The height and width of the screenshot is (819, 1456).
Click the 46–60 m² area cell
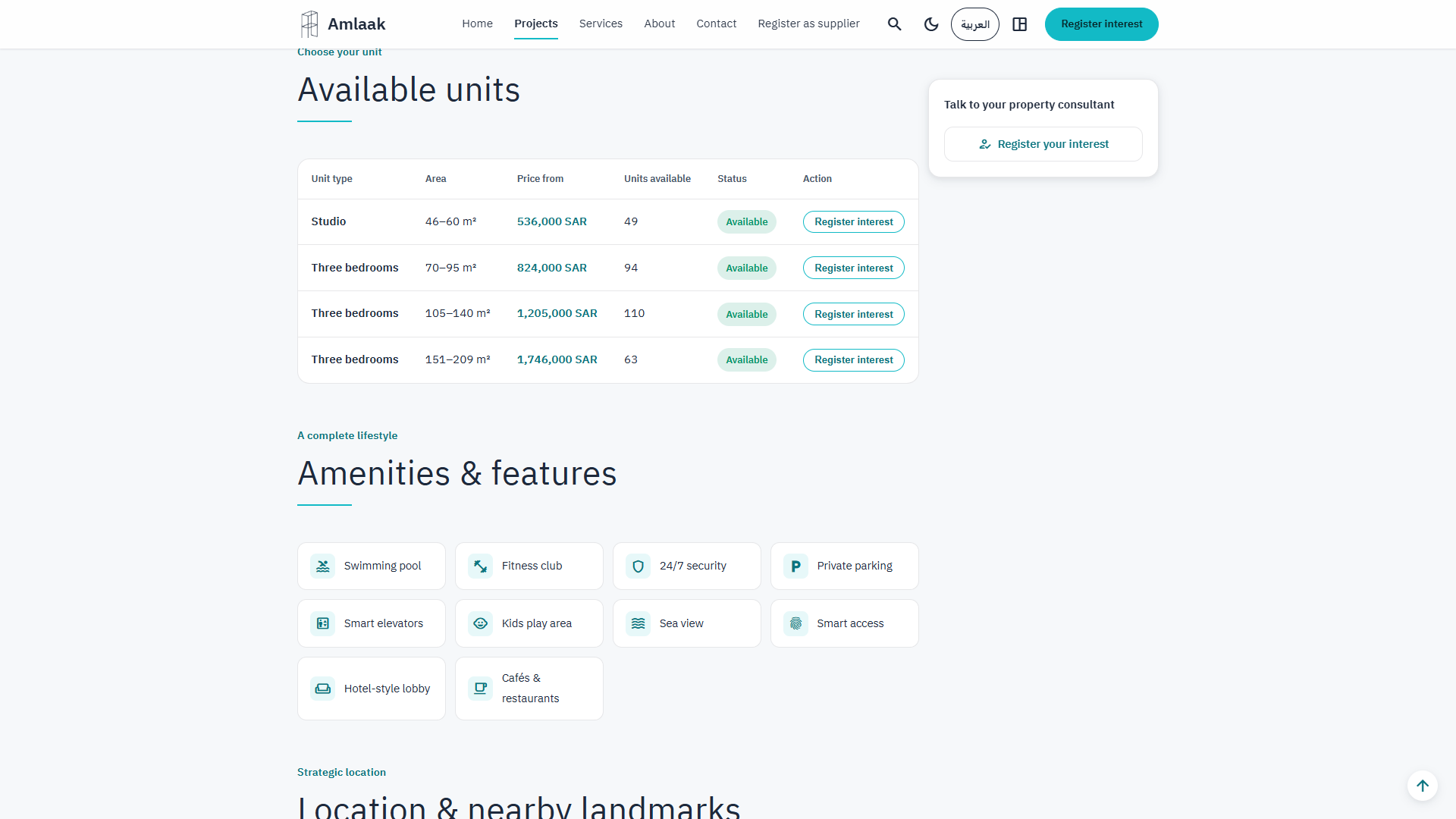point(451,221)
